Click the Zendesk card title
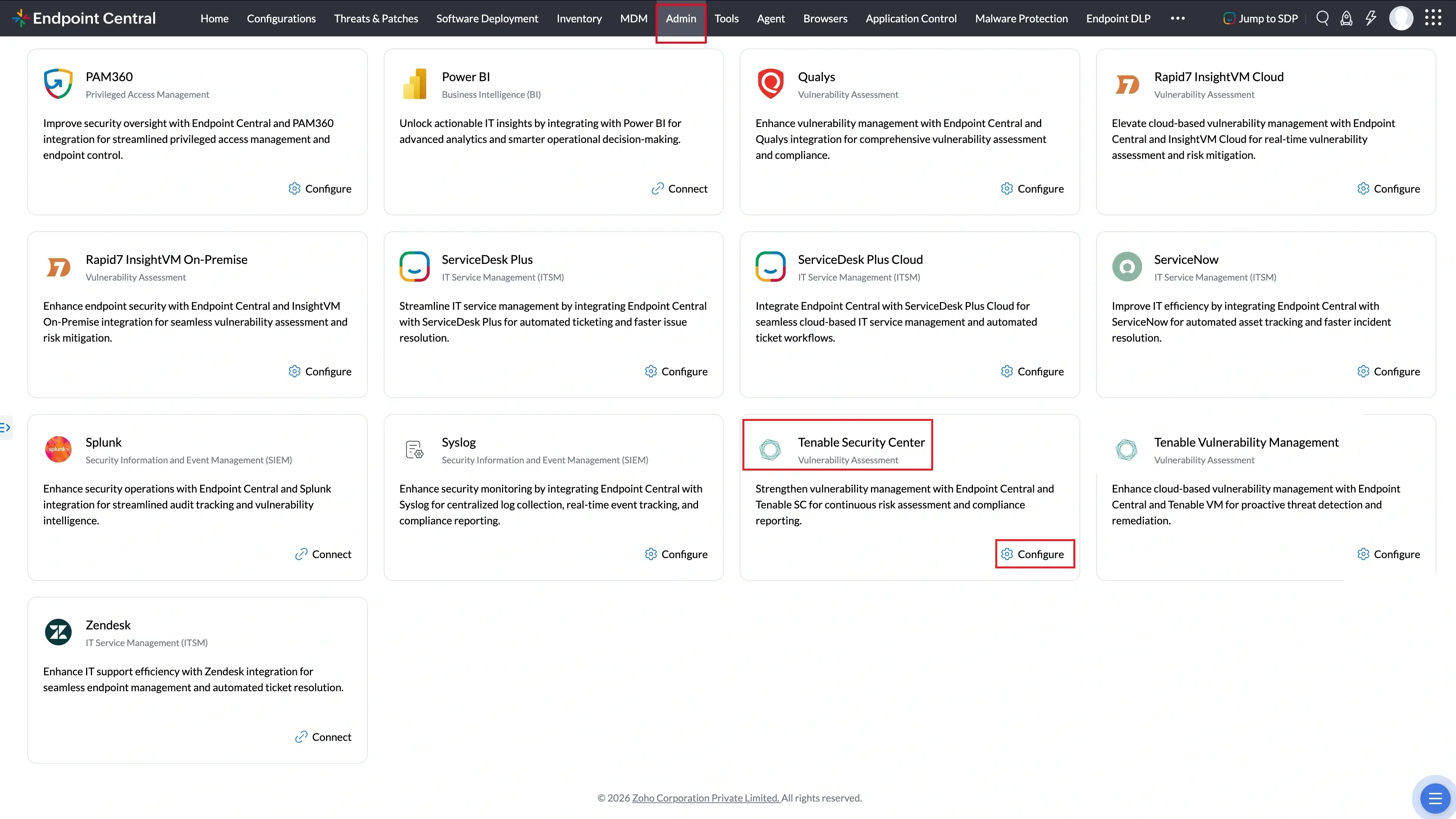 tap(108, 625)
